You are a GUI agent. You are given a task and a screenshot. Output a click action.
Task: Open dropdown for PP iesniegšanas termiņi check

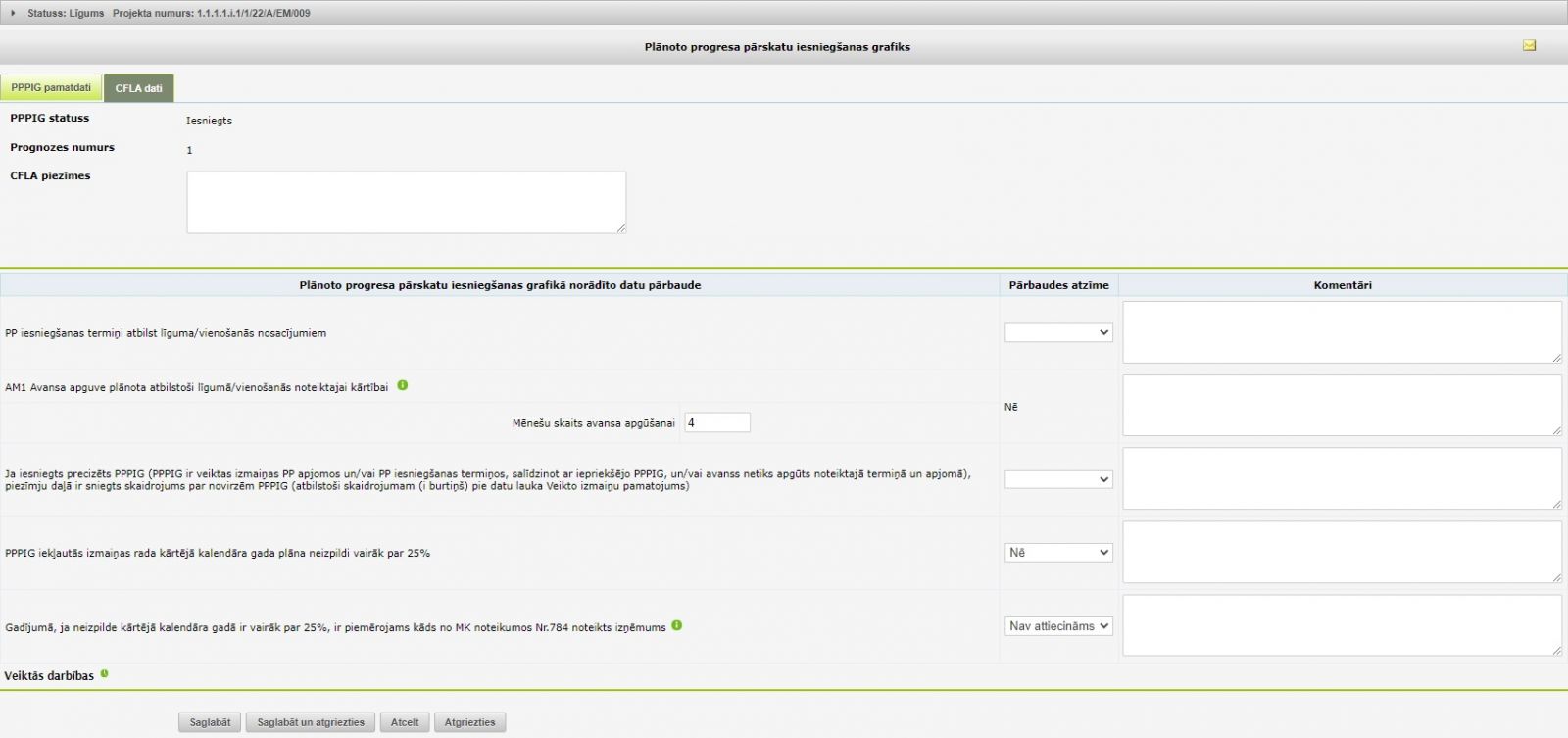[x=1058, y=333]
